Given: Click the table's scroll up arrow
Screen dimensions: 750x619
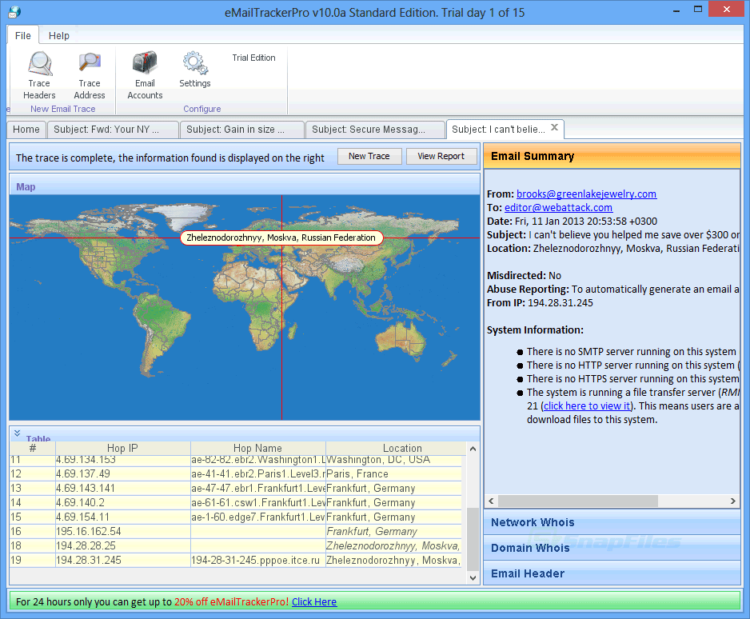Looking at the screenshot, I should point(473,449).
